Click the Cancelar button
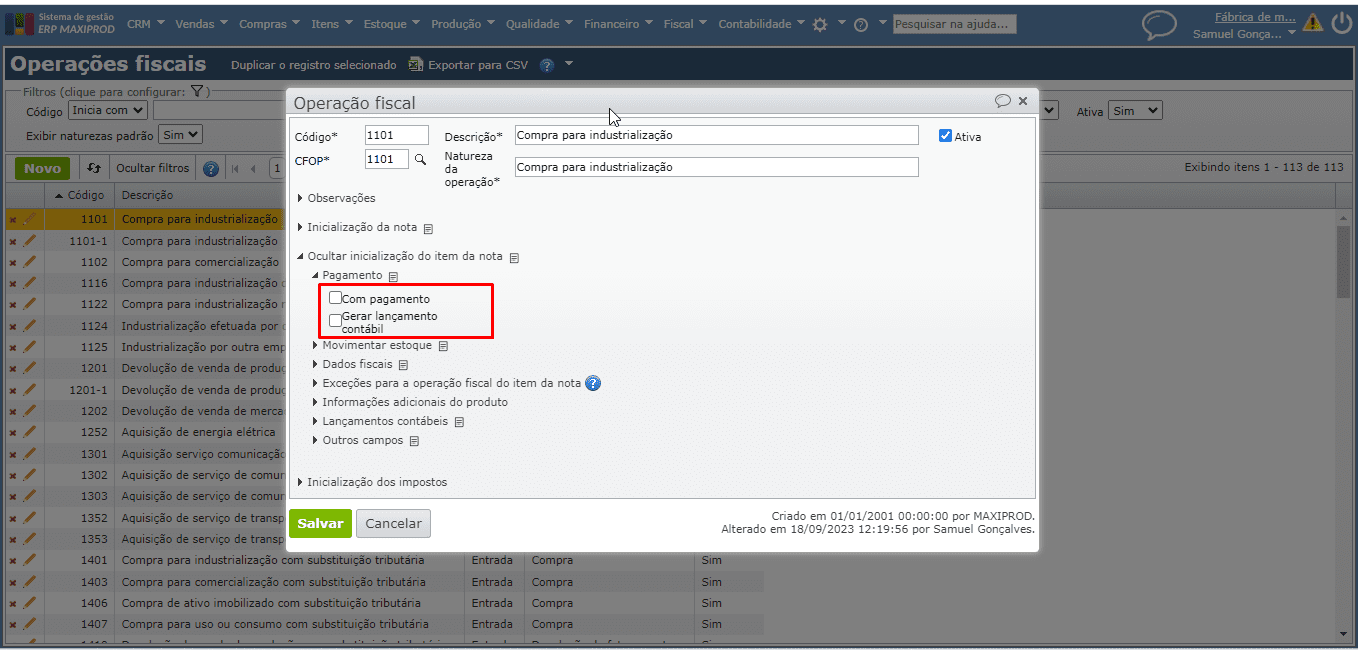1358x650 pixels. [393, 523]
